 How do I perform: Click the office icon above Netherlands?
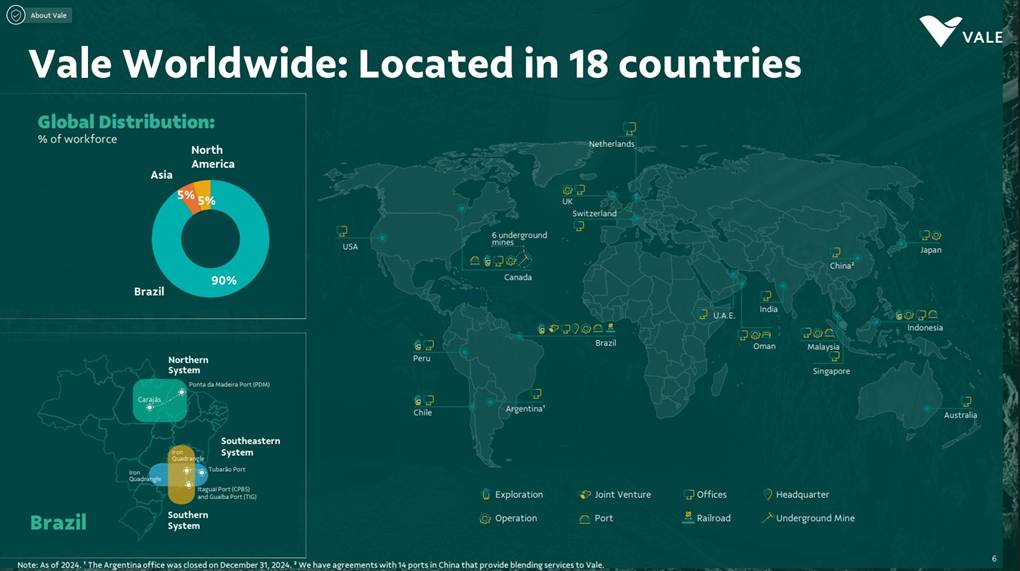point(629,129)
